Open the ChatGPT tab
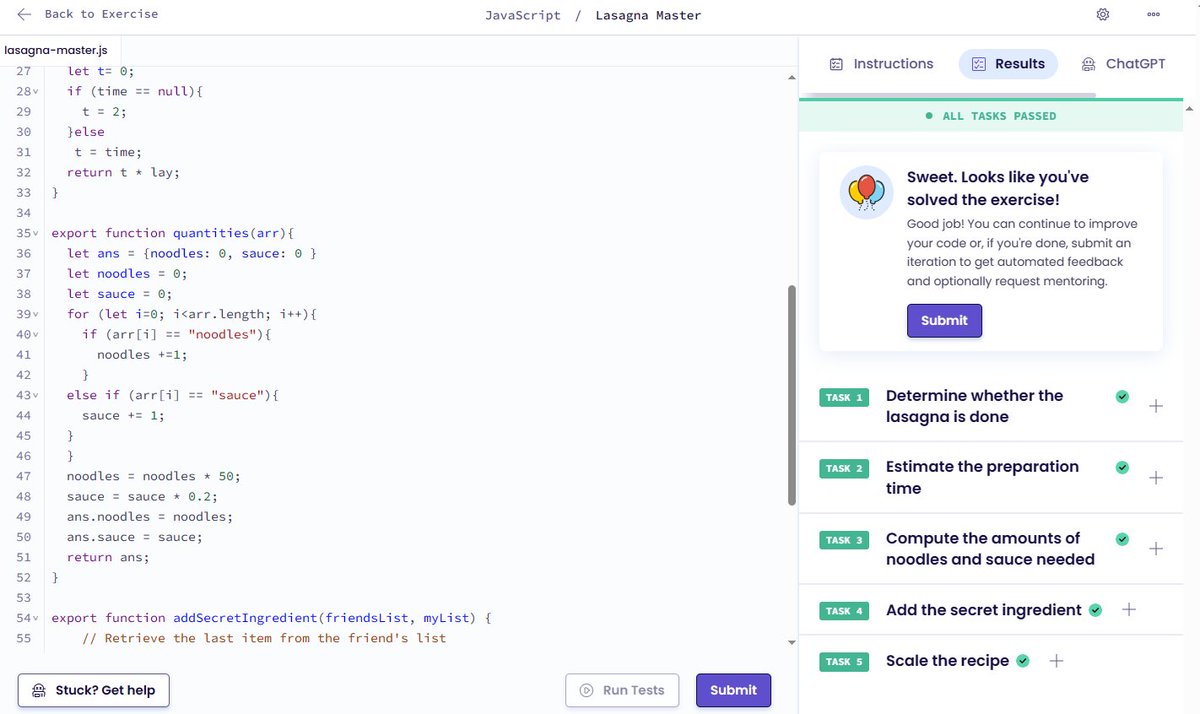Screen dimensions: 1200x714 [x=1123, y=64]
